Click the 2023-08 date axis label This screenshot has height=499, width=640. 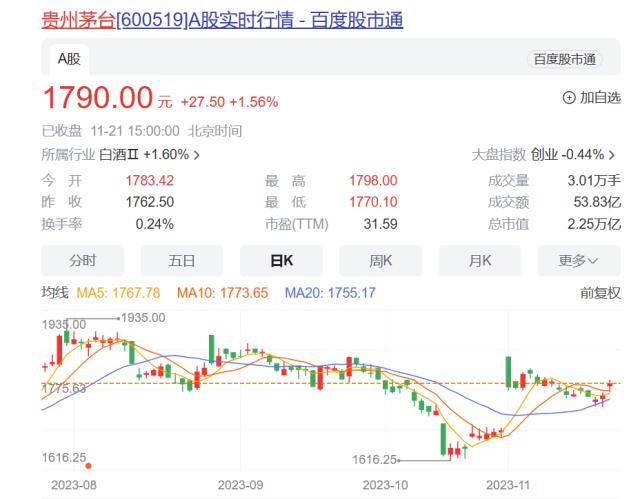pyautogui.click(x=74, y=485)
